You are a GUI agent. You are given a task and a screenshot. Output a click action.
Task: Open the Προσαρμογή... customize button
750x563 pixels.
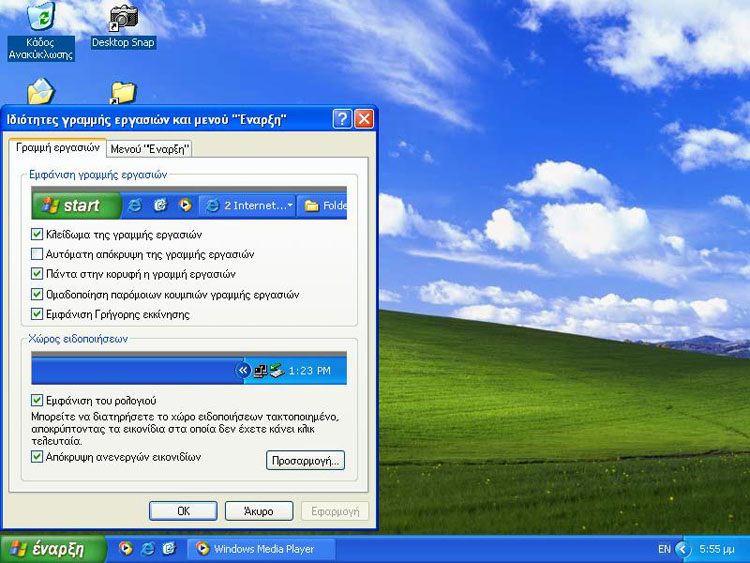(305, 461)
